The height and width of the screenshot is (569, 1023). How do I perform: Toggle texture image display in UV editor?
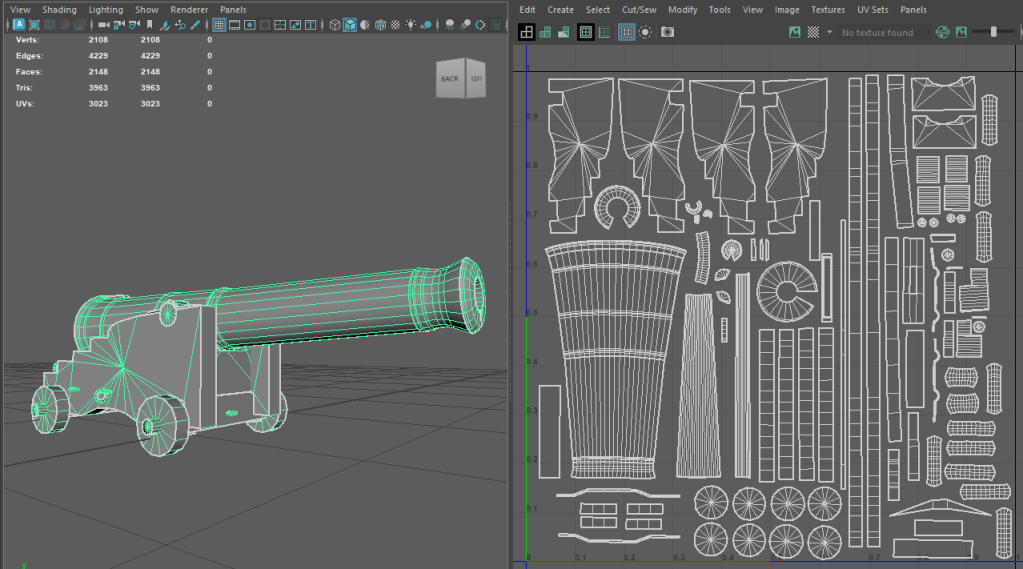(x=795, y=32)
